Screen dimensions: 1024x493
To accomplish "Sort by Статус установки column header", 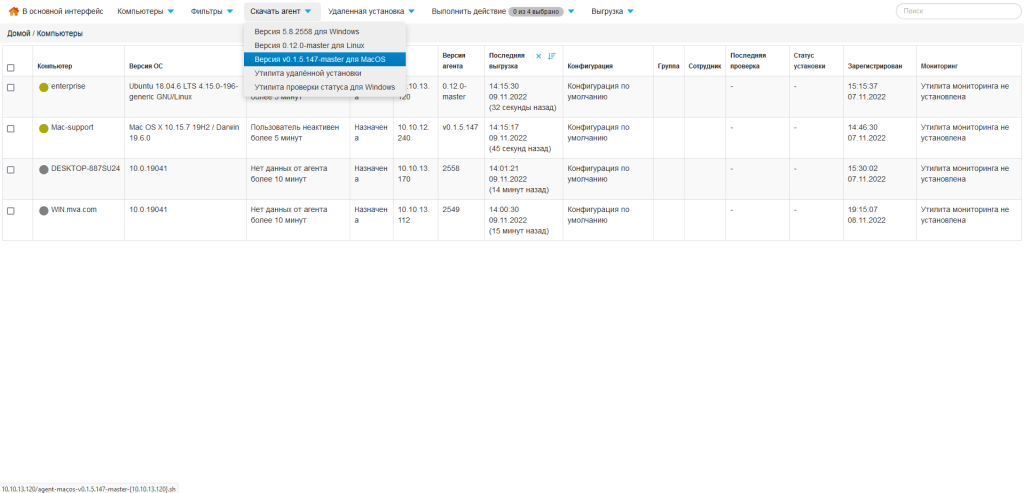I will click(x=809, y=61).
